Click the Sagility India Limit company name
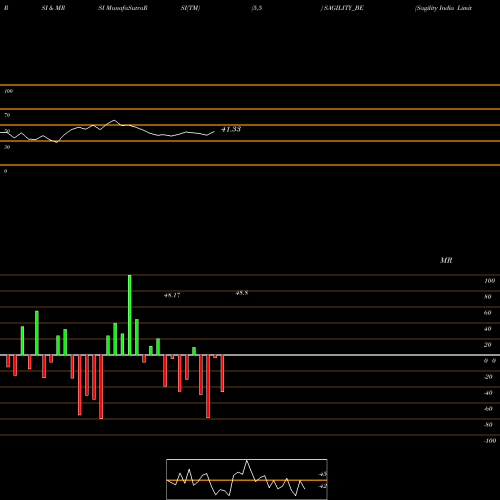The width and height of the screenshot is (500, 500). click(x=443, y=8)
